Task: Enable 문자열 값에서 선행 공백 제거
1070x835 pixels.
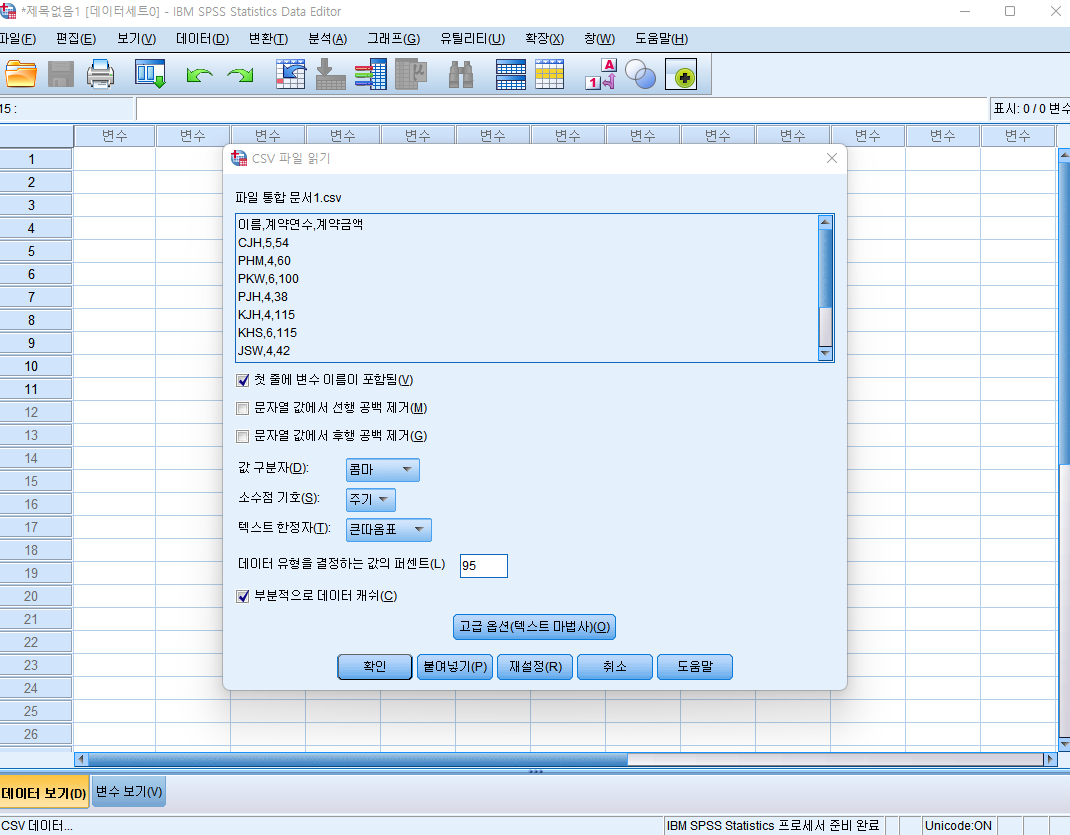Action: (242, 408)
